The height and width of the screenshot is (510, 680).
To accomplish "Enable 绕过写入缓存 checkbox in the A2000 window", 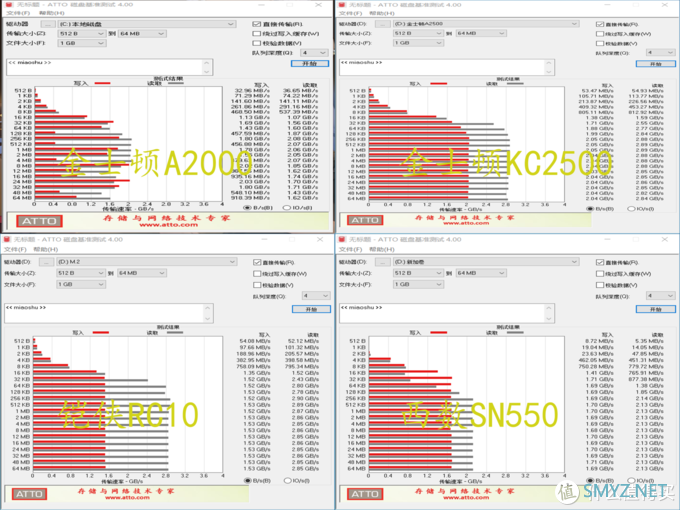I will pyautogui.click(x=256, y=33).
